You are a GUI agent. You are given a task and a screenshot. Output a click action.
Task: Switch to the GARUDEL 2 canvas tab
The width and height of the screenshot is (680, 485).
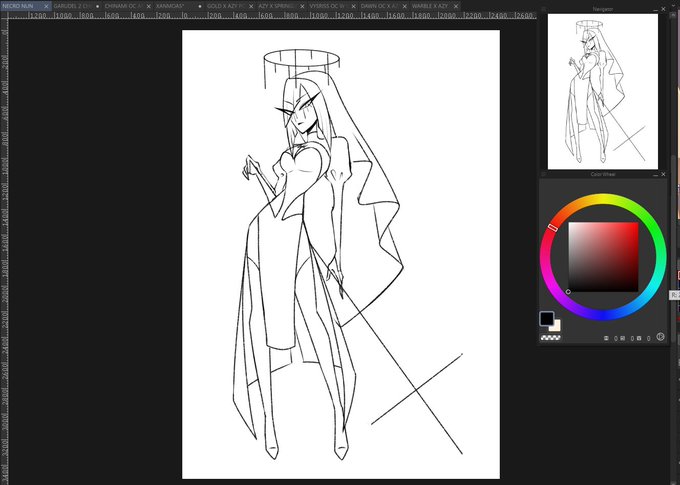pyautogui.click(x=72, y=6)
